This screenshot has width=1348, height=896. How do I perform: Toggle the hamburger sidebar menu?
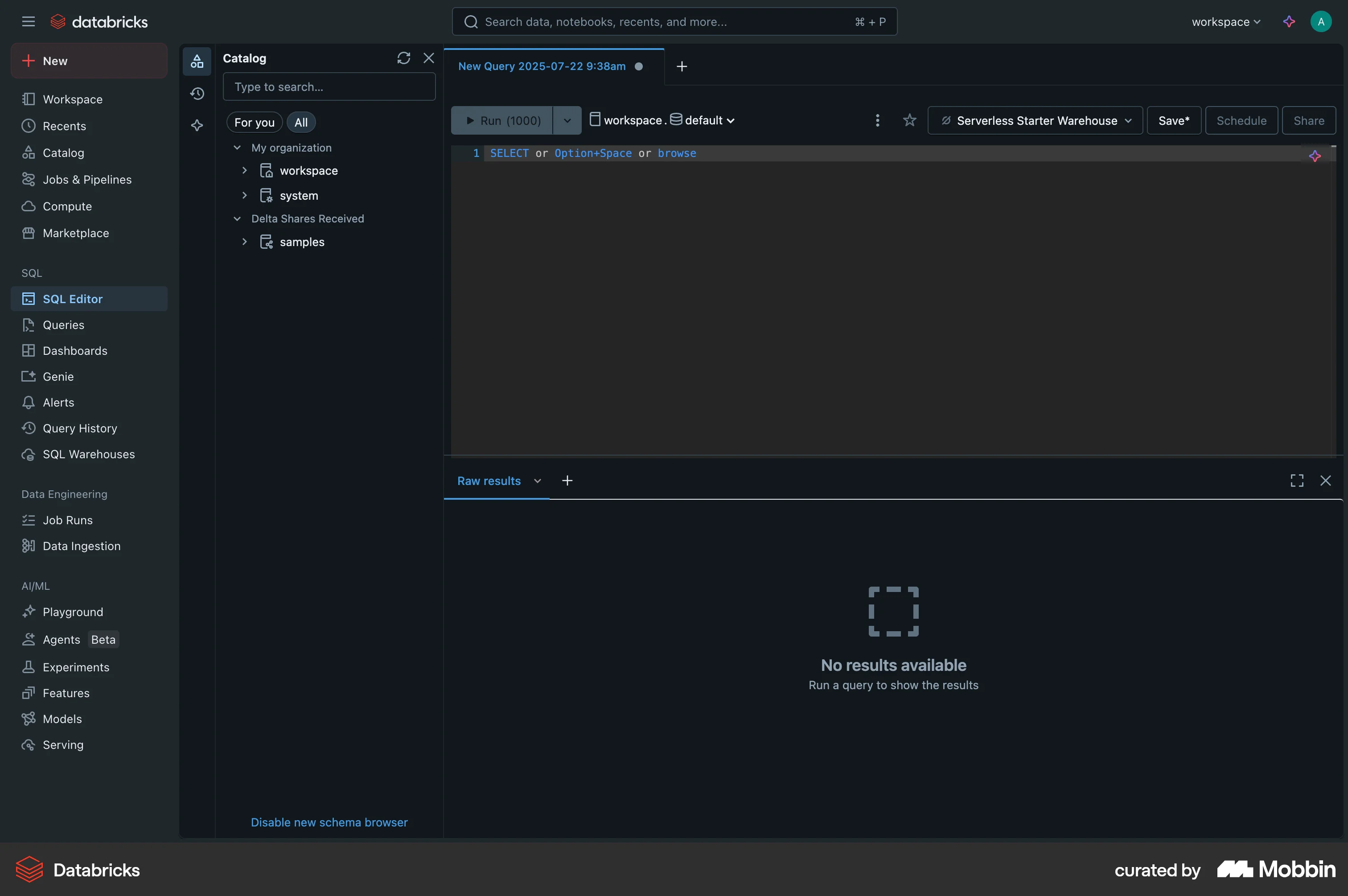coord(28,22)
